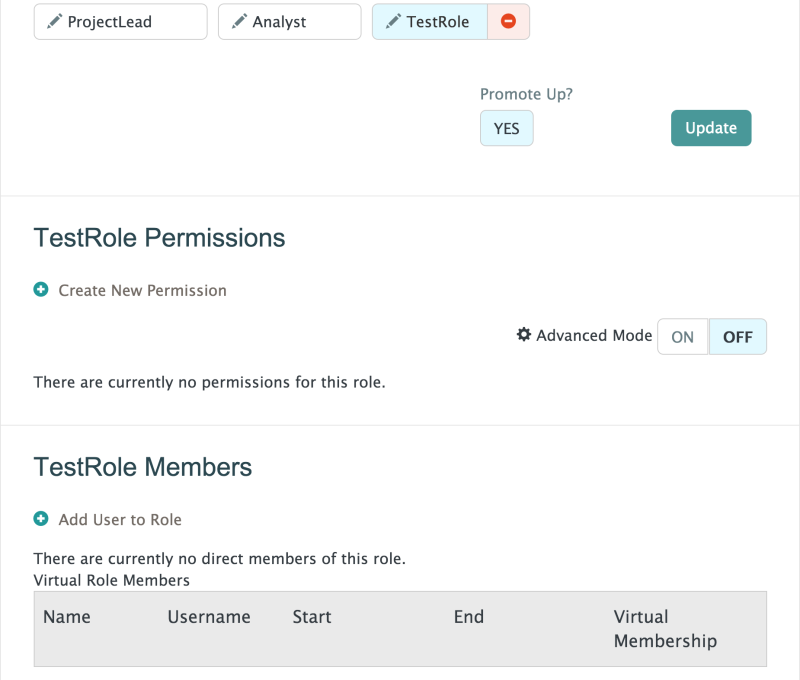Click the pencil icon on Analyst role
Image resolution: width=800 pixels, height=680 pixels.
coord(239,22)
